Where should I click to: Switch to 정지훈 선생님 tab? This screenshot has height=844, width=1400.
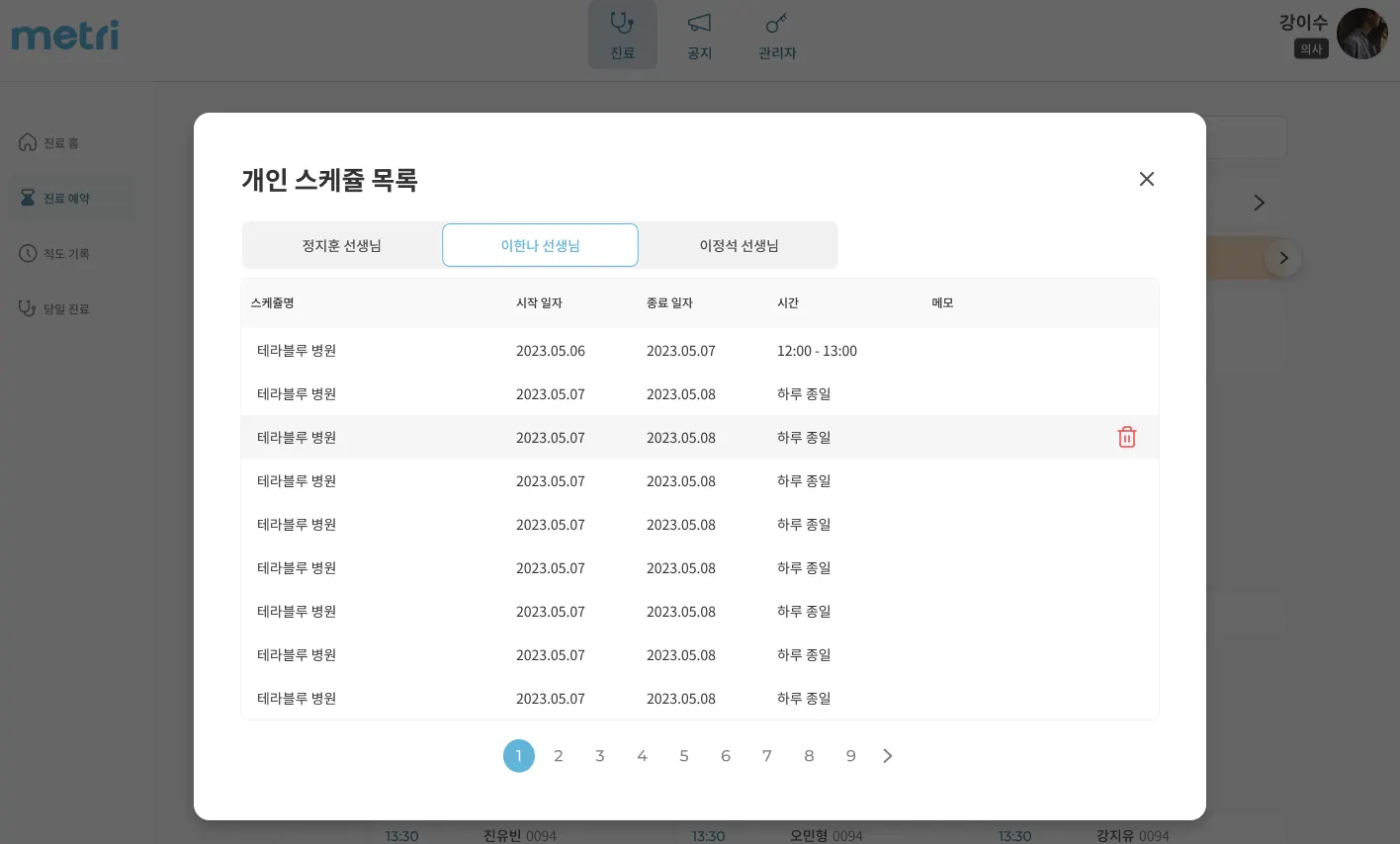[341, 245]
